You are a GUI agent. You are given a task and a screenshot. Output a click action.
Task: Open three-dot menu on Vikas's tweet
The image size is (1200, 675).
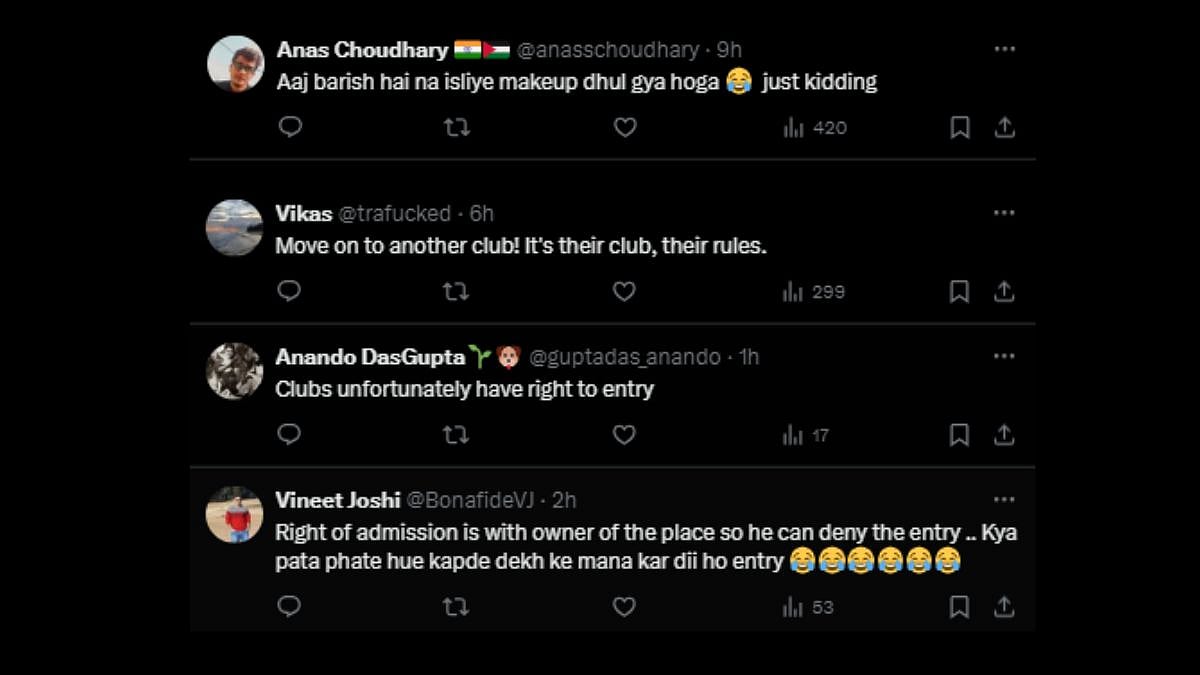(1004, 213)
